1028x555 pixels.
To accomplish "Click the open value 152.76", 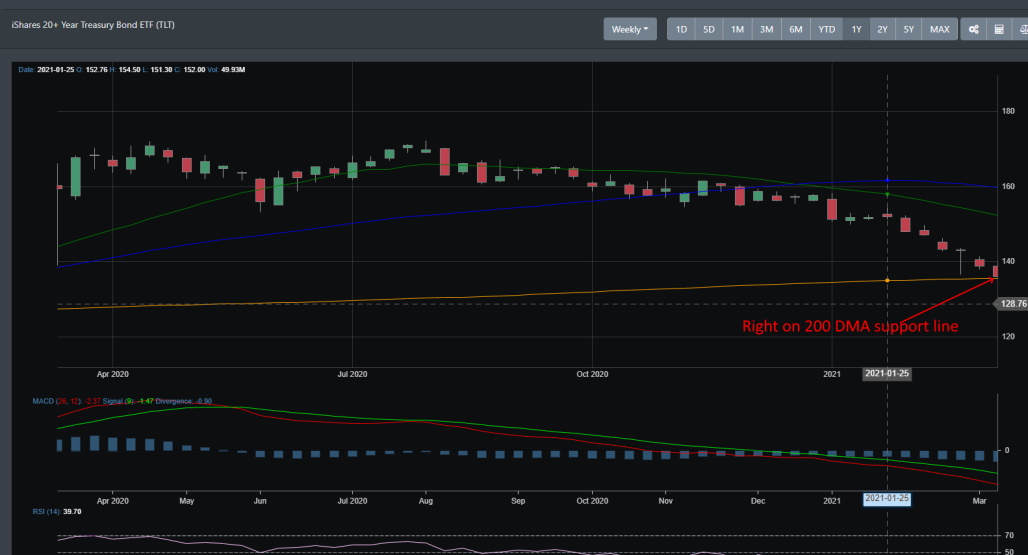I will coord(96,69).
